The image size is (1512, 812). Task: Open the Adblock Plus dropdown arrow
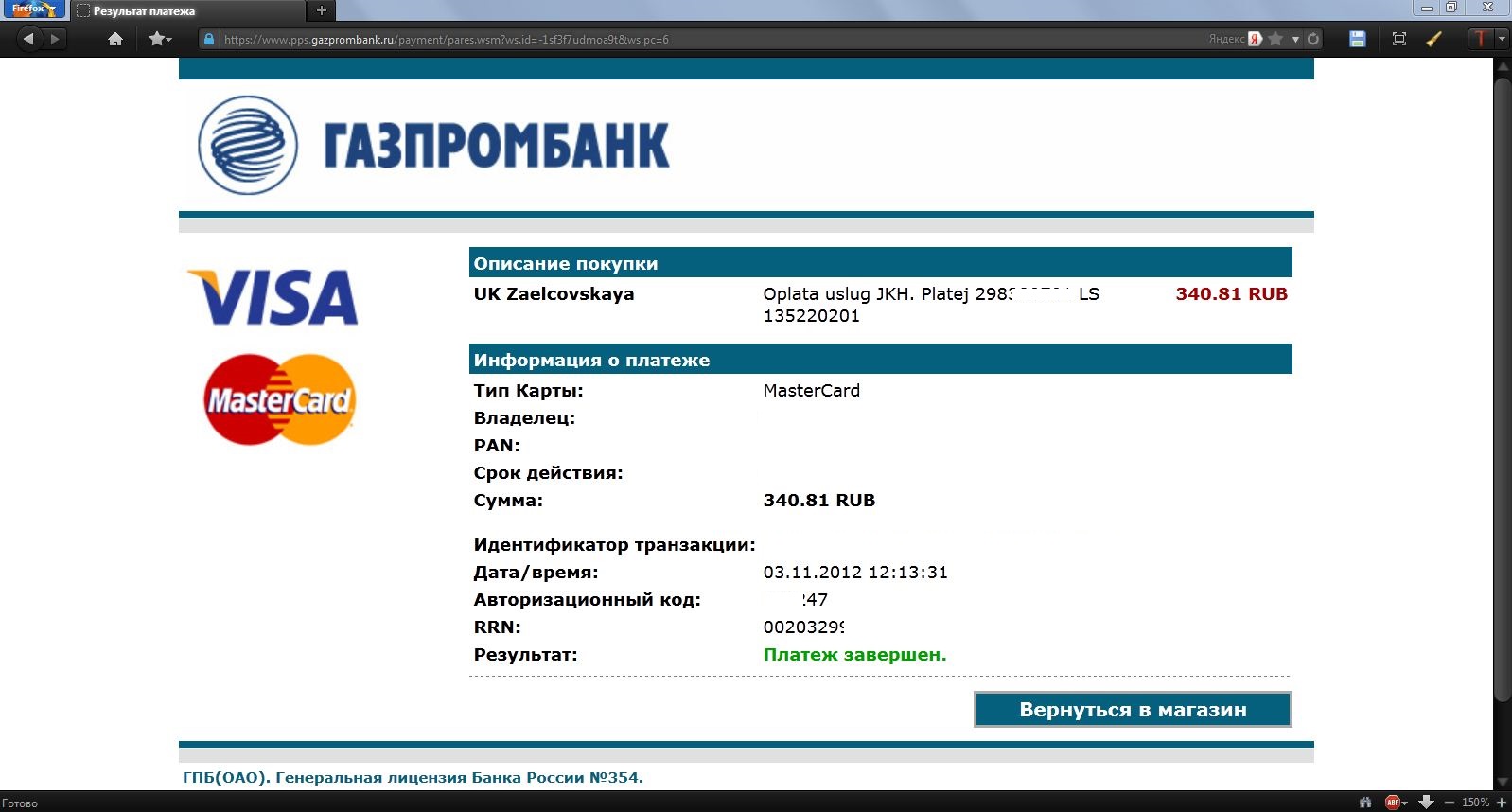pos(1405,803)
